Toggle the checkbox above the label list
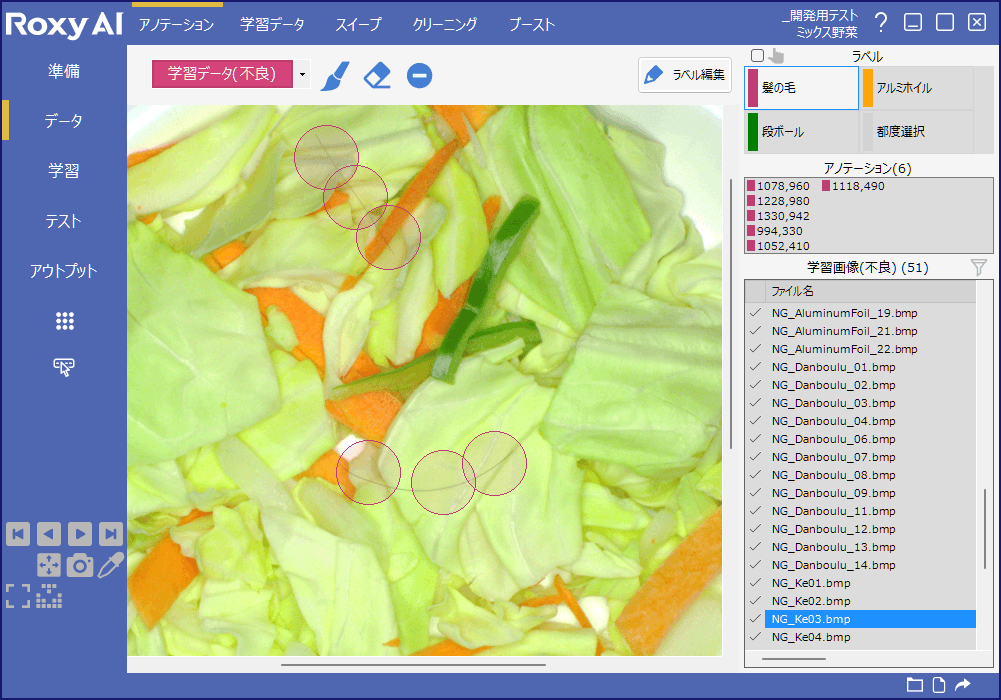The width and height of the screenshot is (1001, 700). click(x=757, y=56)
